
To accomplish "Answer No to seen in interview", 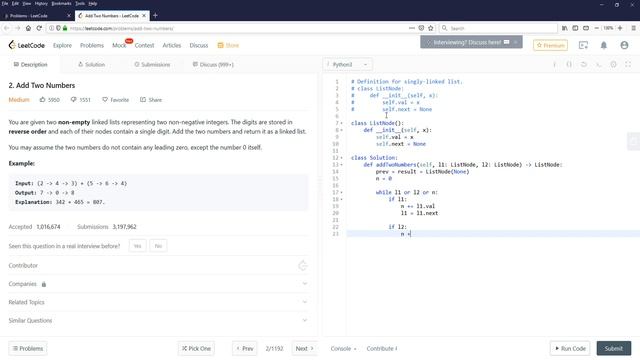I will pyautogui.click(x=158, y=246).
